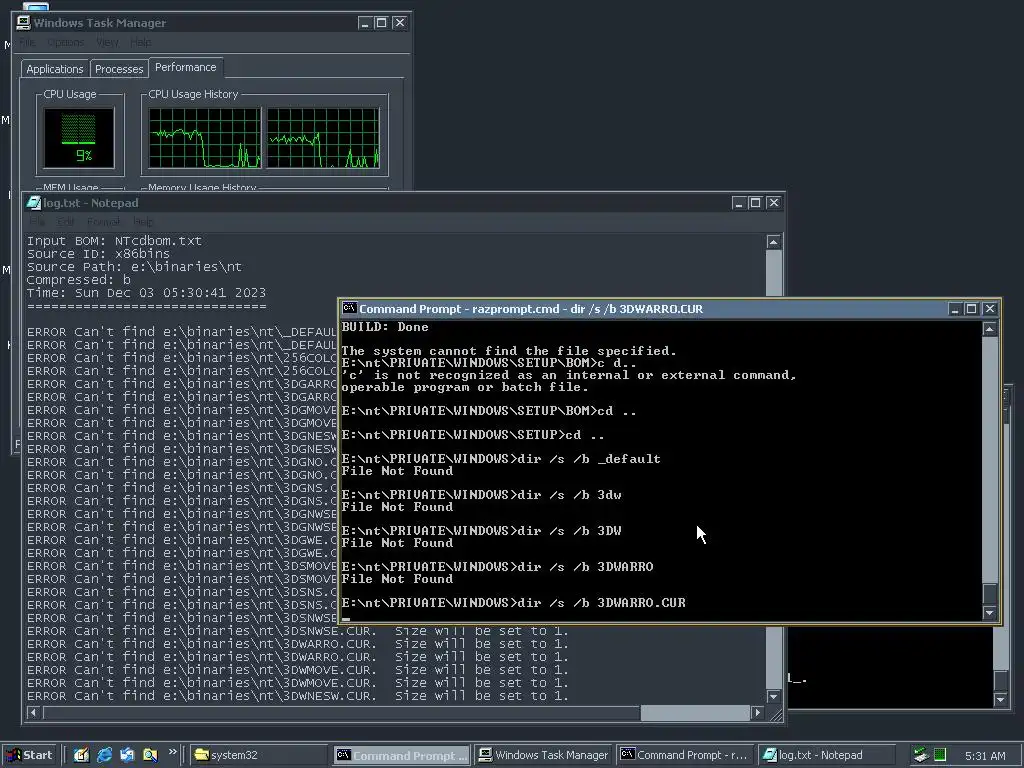The height and width of the screenshot is (768, 1024).
Task: Click 'Source Path: e:\binaries\nt' line
Action: tap(134, 267)
